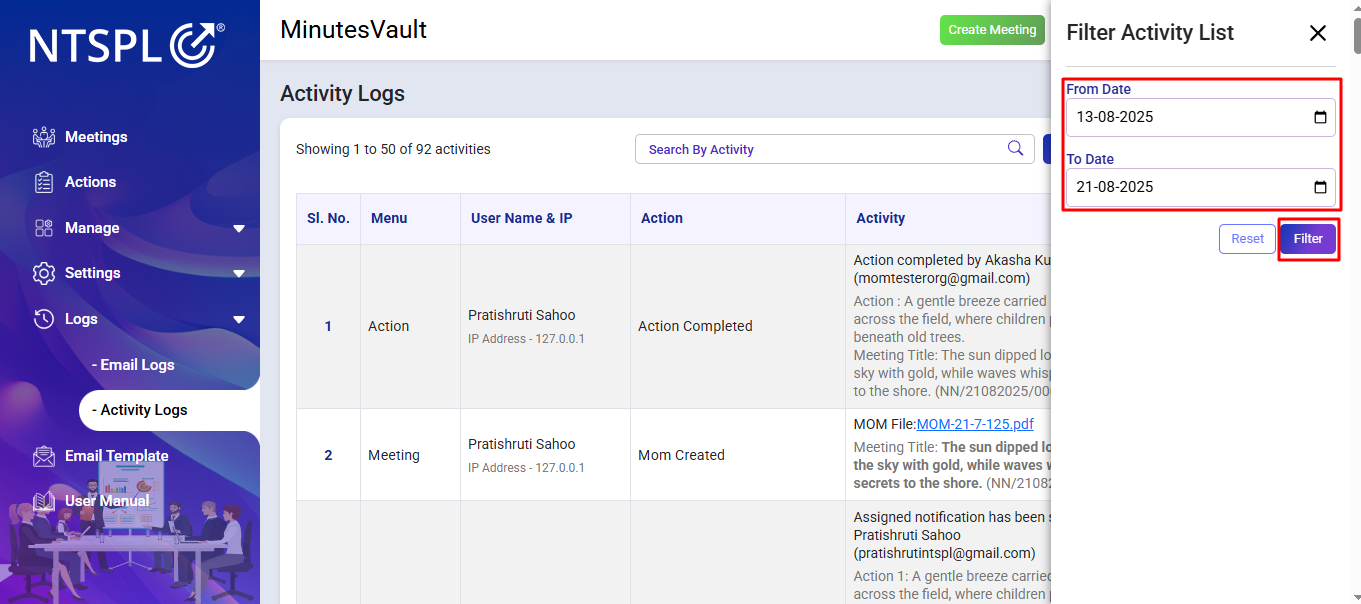Click the Manage grid icon
The width and height of the screenshot is (1361, 604).
[x=44, y=228]
